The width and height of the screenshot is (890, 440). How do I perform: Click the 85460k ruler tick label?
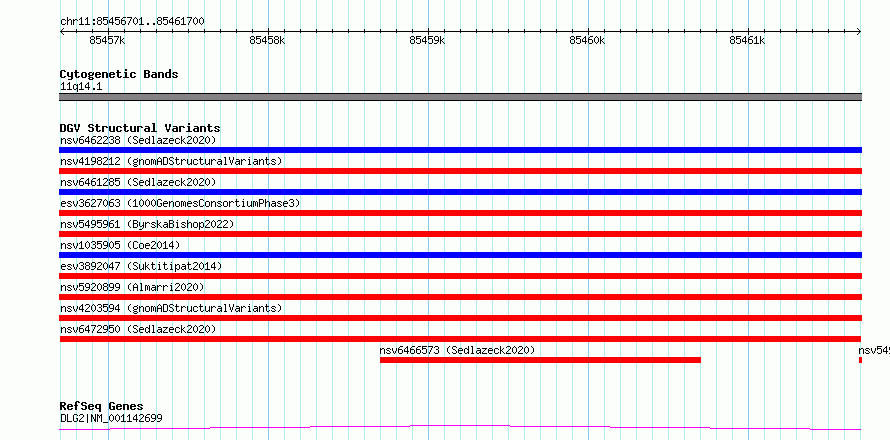(x=587, y=40)
